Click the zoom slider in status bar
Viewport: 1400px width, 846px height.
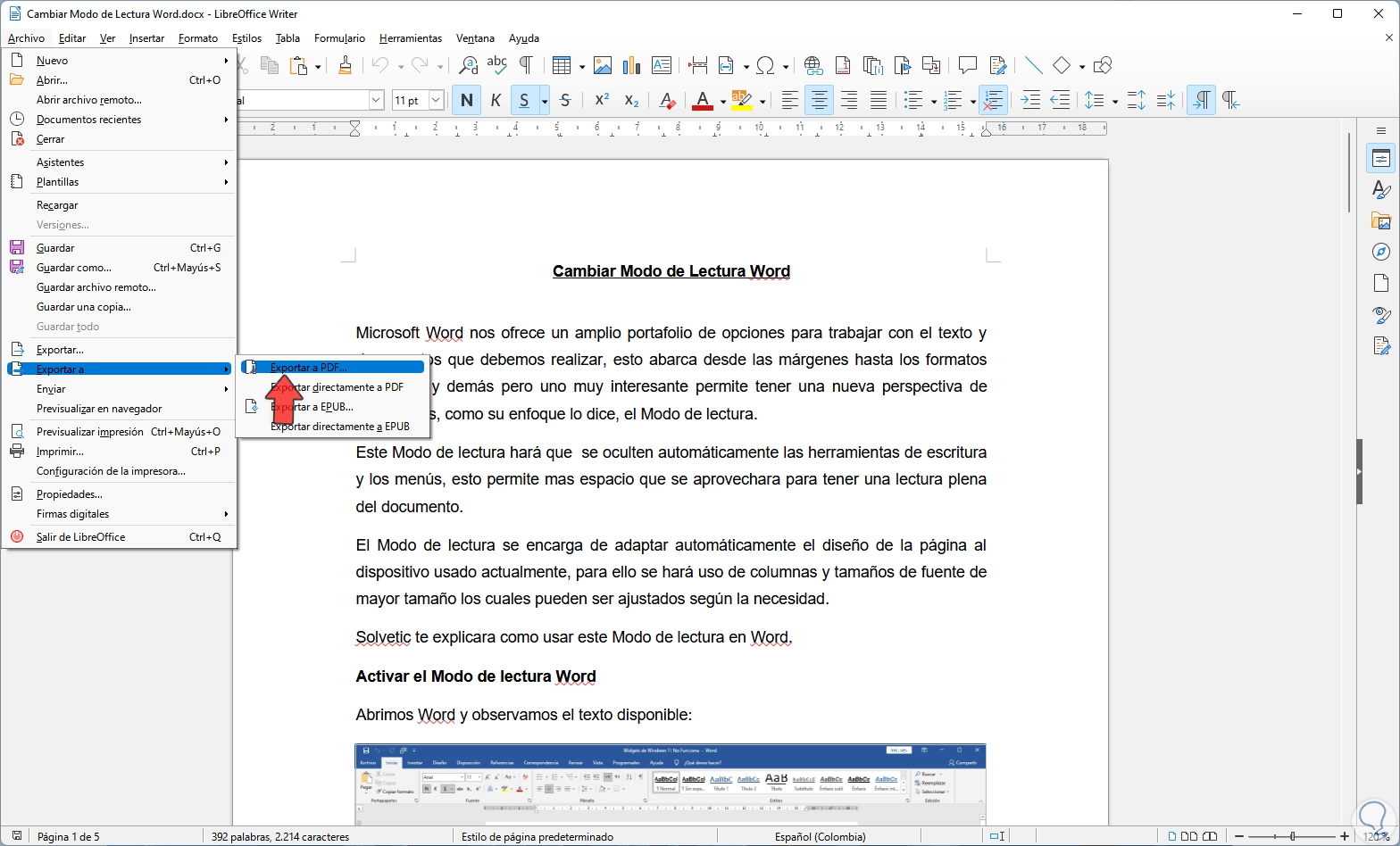(x=1292, y=836)
